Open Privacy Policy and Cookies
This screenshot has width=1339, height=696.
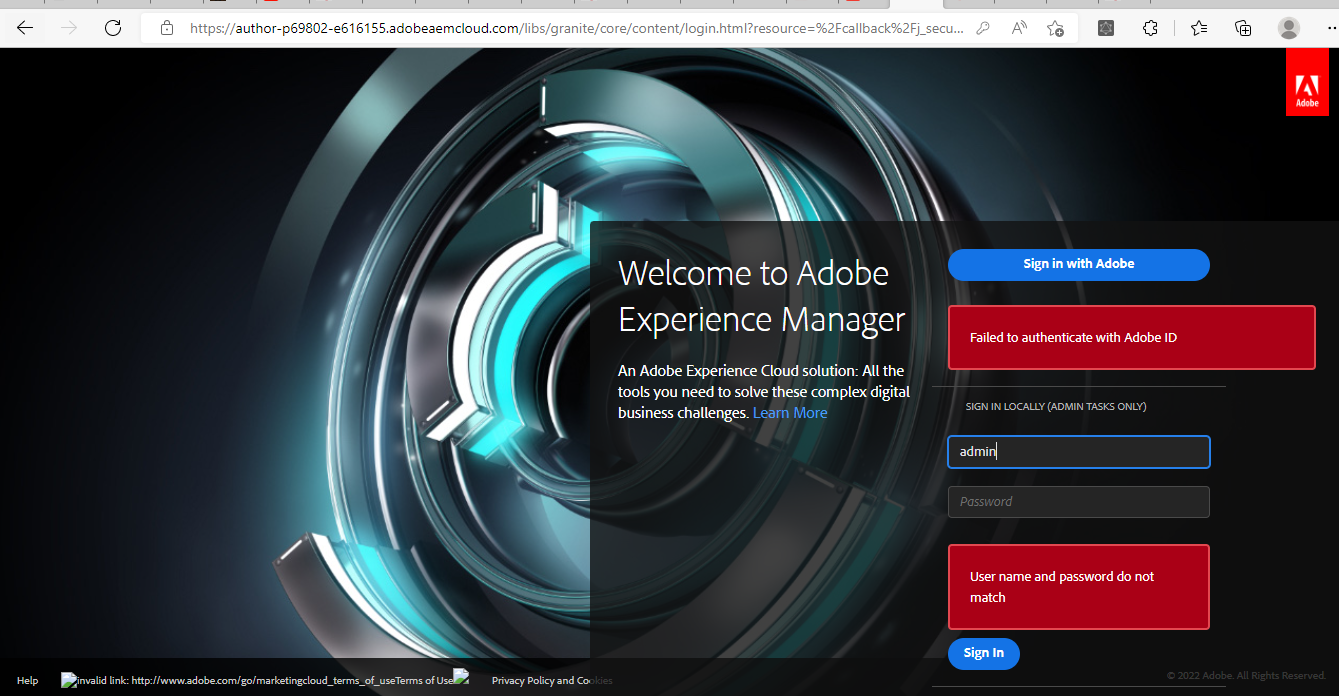[x=551, y=680]
